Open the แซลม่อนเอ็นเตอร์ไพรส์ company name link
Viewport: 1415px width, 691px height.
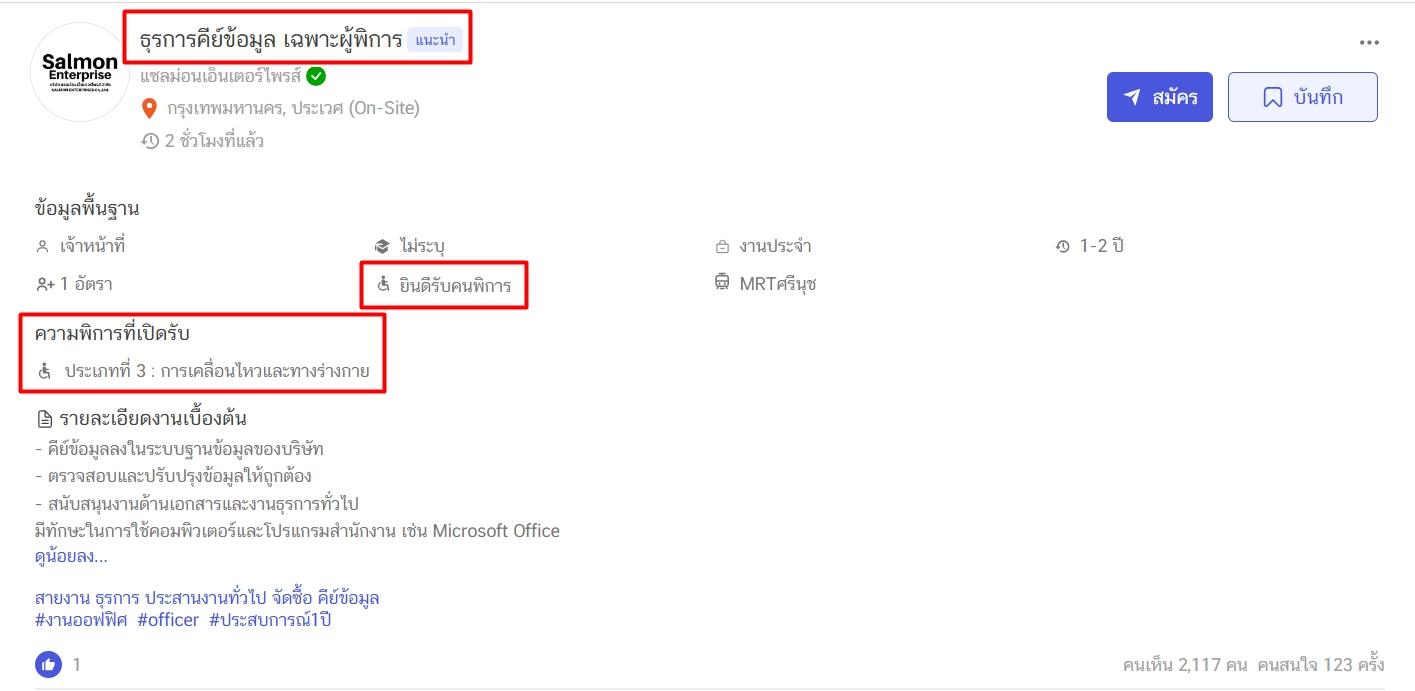220,76
